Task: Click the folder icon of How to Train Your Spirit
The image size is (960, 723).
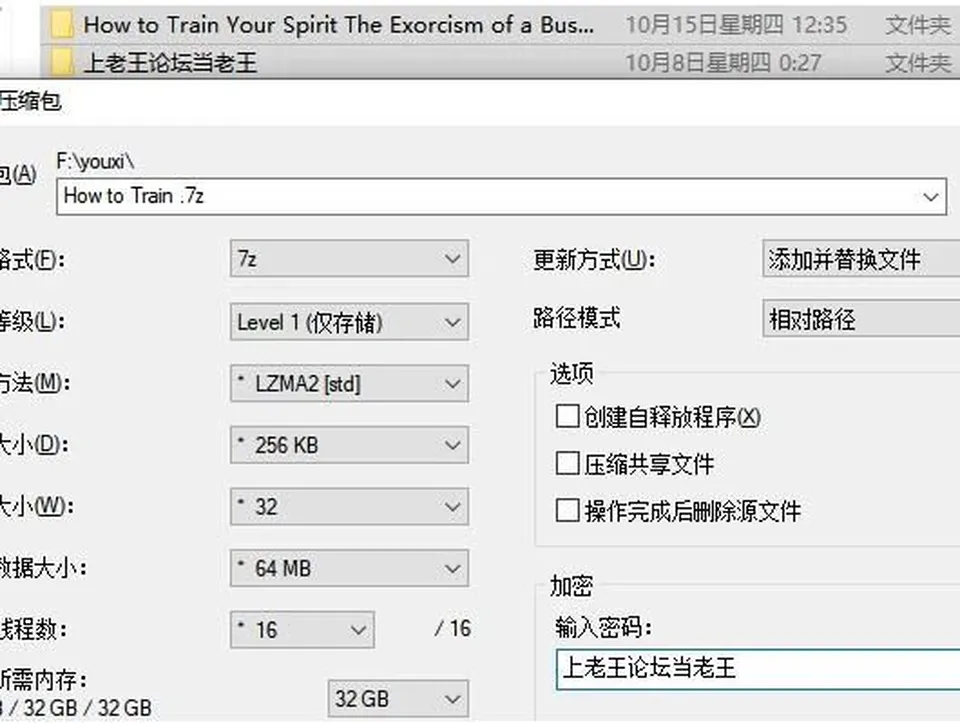Action: pos(62,24)
